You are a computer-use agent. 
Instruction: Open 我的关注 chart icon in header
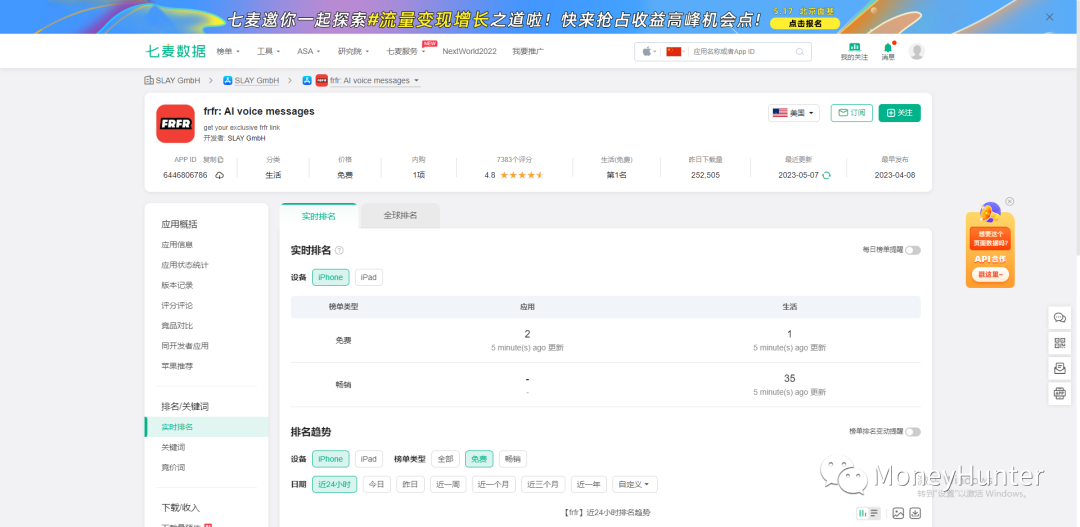pyautogui.click(x=854, y=47)
